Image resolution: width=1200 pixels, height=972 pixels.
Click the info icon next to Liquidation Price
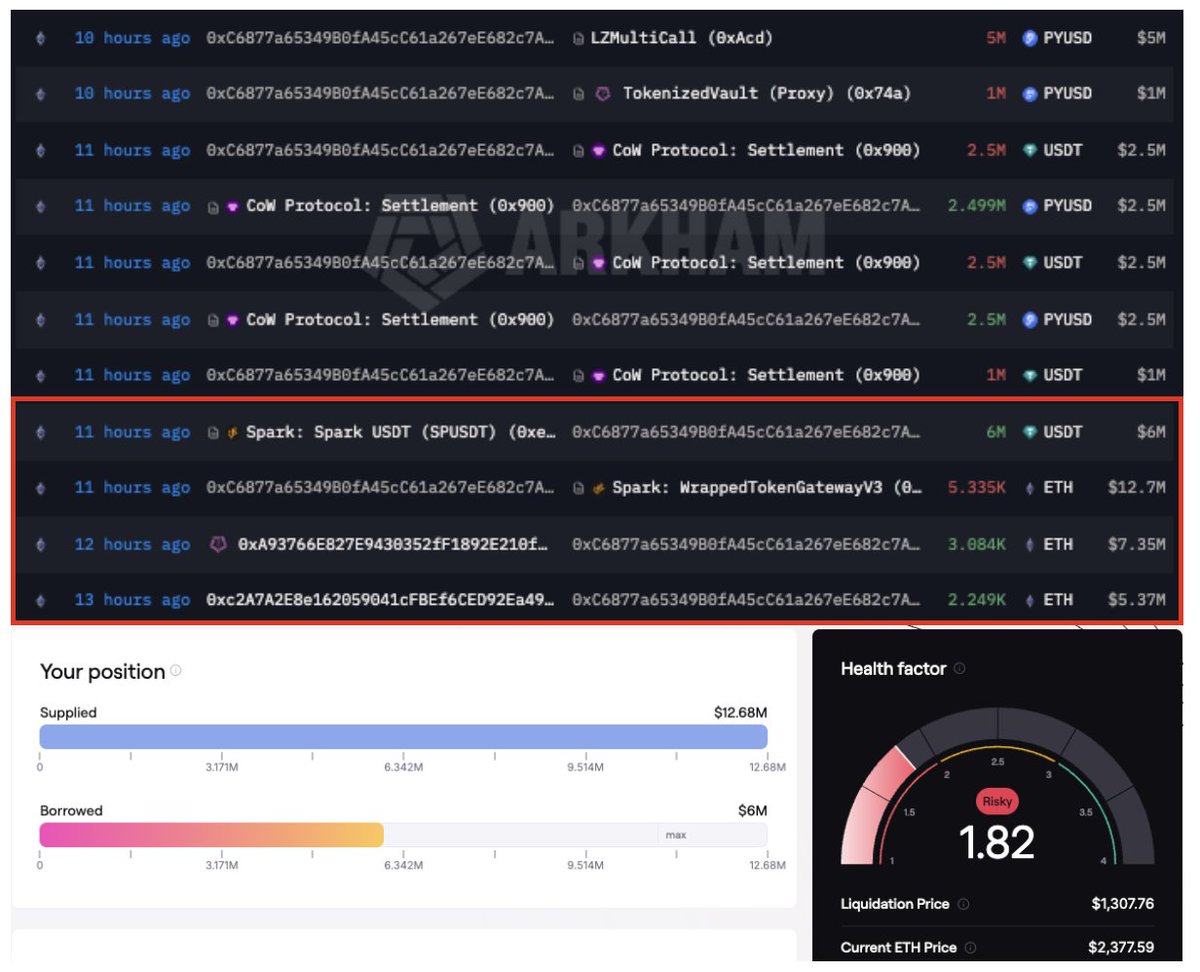click(x=963, y=904)
